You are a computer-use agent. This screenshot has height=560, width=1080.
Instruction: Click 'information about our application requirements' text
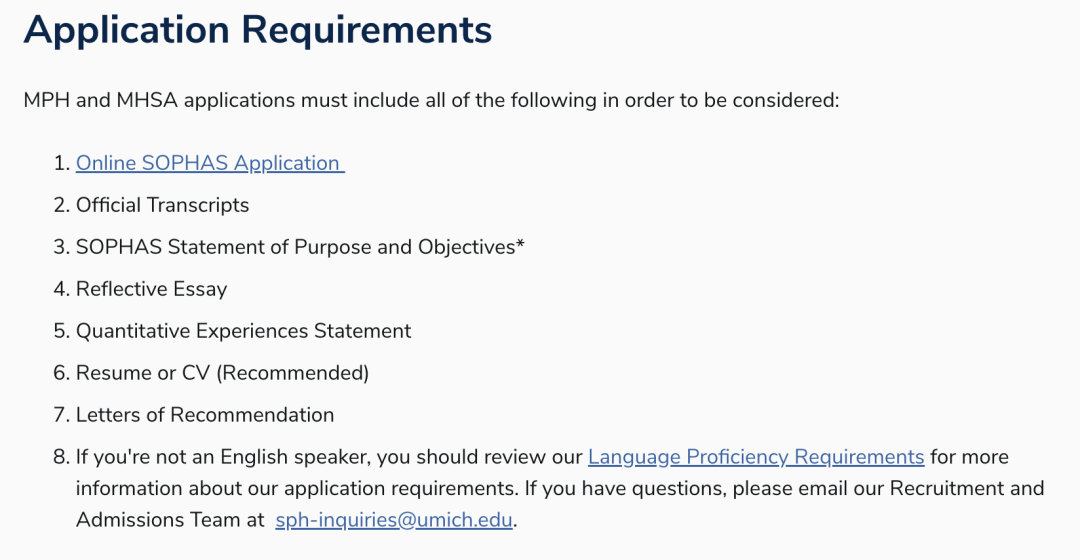[x=295, y=488]
